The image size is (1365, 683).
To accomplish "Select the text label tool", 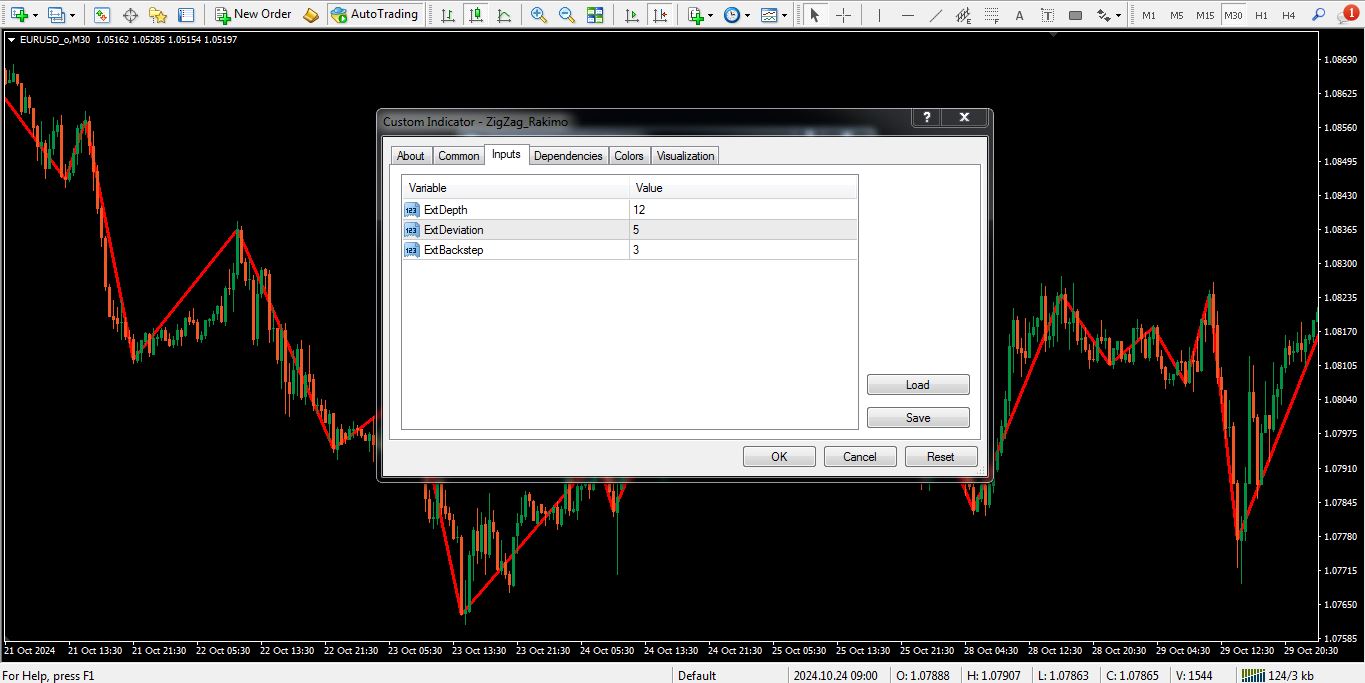I will click(1048, 15).
